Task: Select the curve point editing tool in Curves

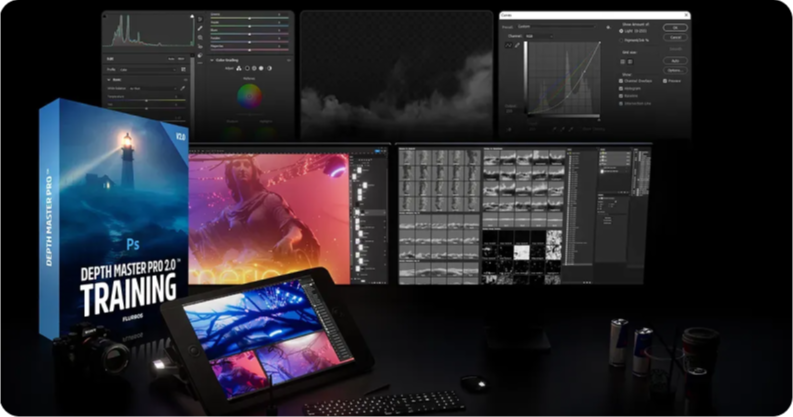Action: tap(508, 45)
